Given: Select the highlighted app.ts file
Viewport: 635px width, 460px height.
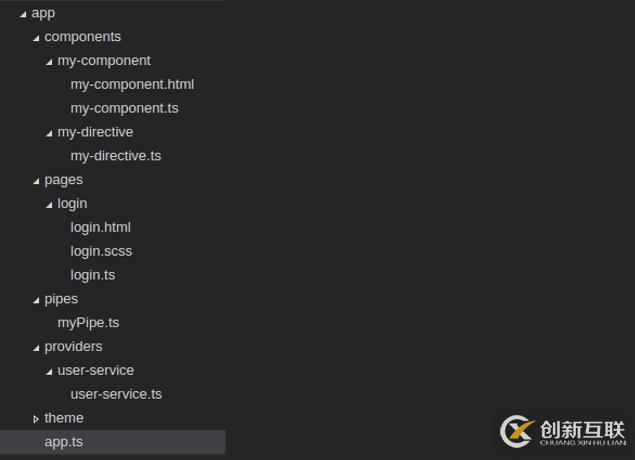Looking at the screenshot, I should [113, 442].
